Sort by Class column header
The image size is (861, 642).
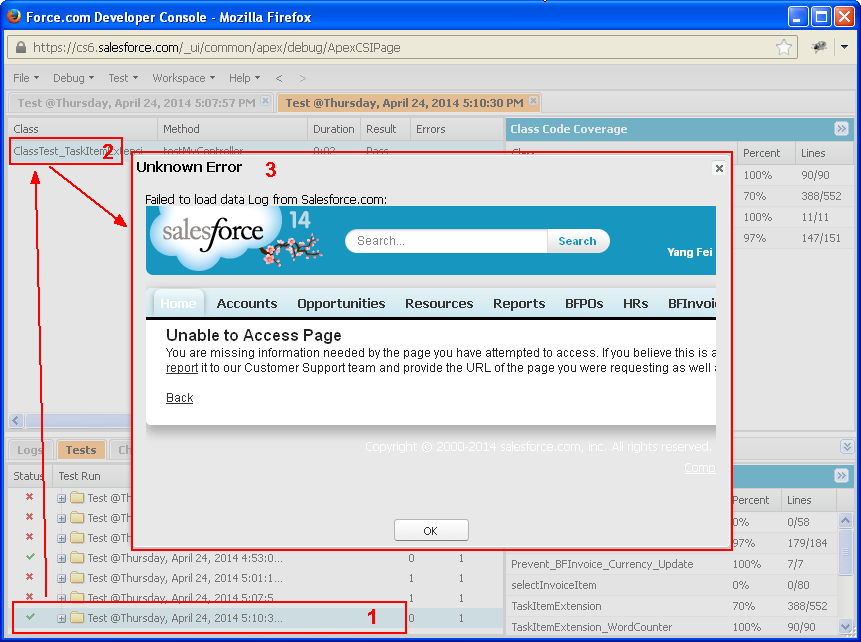[x=82, y=129]
